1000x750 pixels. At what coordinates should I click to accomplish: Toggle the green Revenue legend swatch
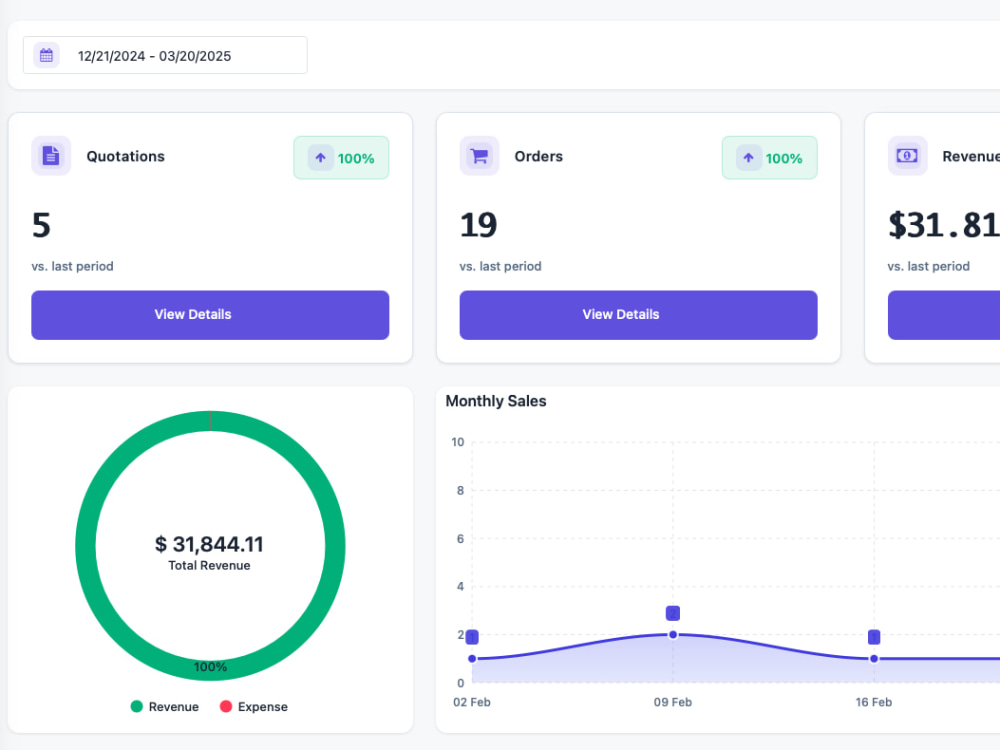(x=136, y=706)
